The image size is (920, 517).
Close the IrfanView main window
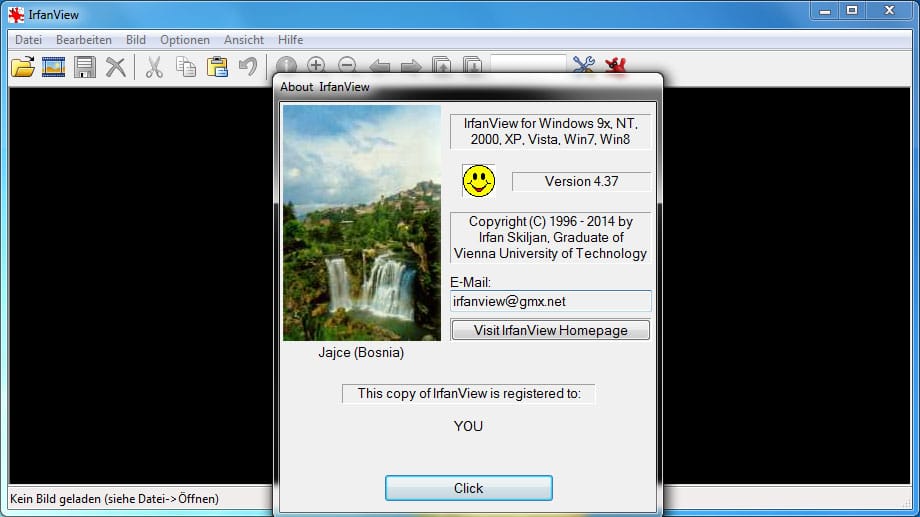pyautogui.click(x=889, y=11)
